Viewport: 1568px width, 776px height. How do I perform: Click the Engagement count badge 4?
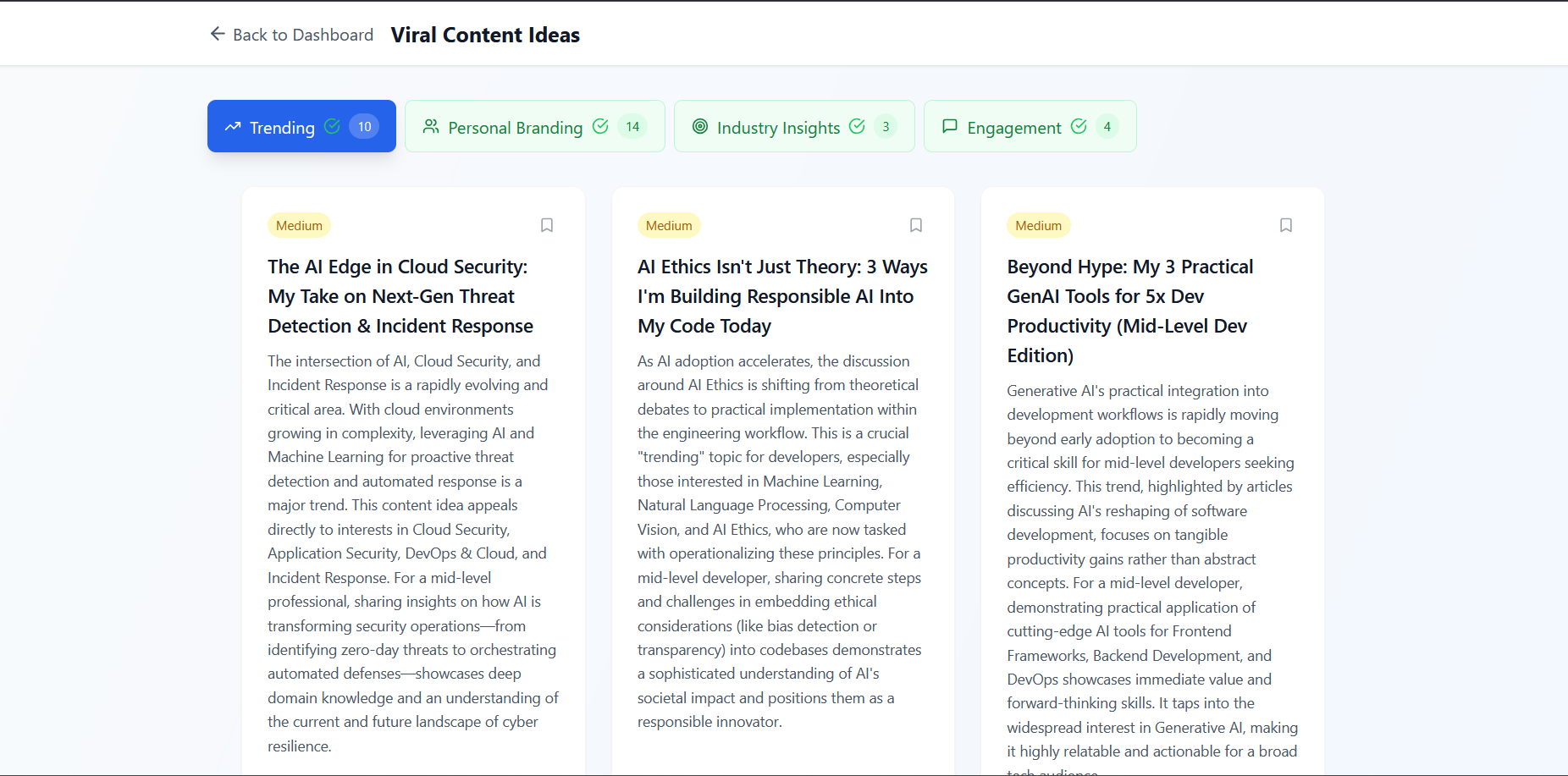tap(1107, 126)
